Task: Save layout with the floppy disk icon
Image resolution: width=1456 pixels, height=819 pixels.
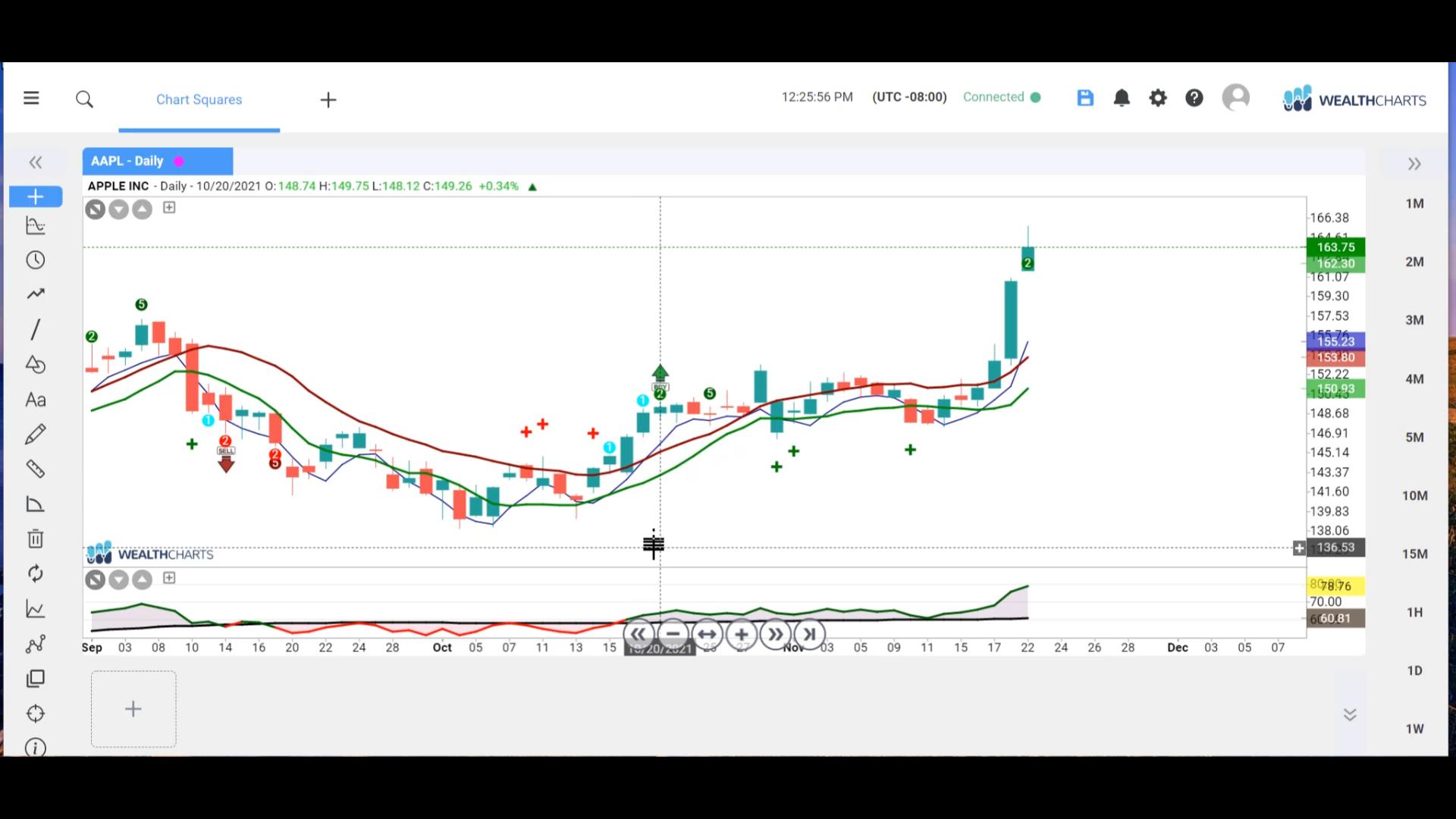Action: coord(1085,98)
